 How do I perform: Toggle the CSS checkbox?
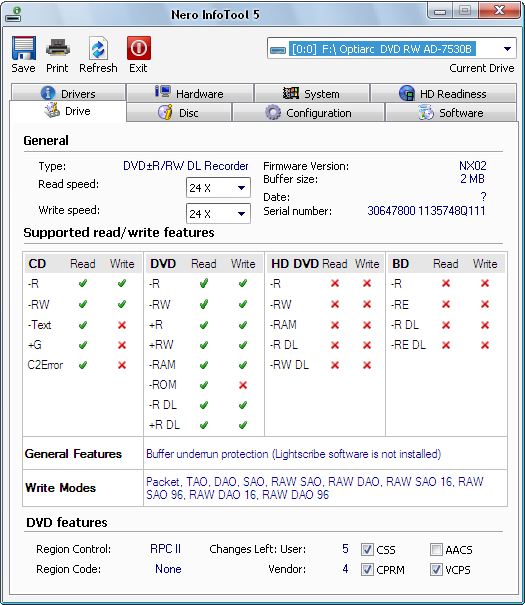367,549
